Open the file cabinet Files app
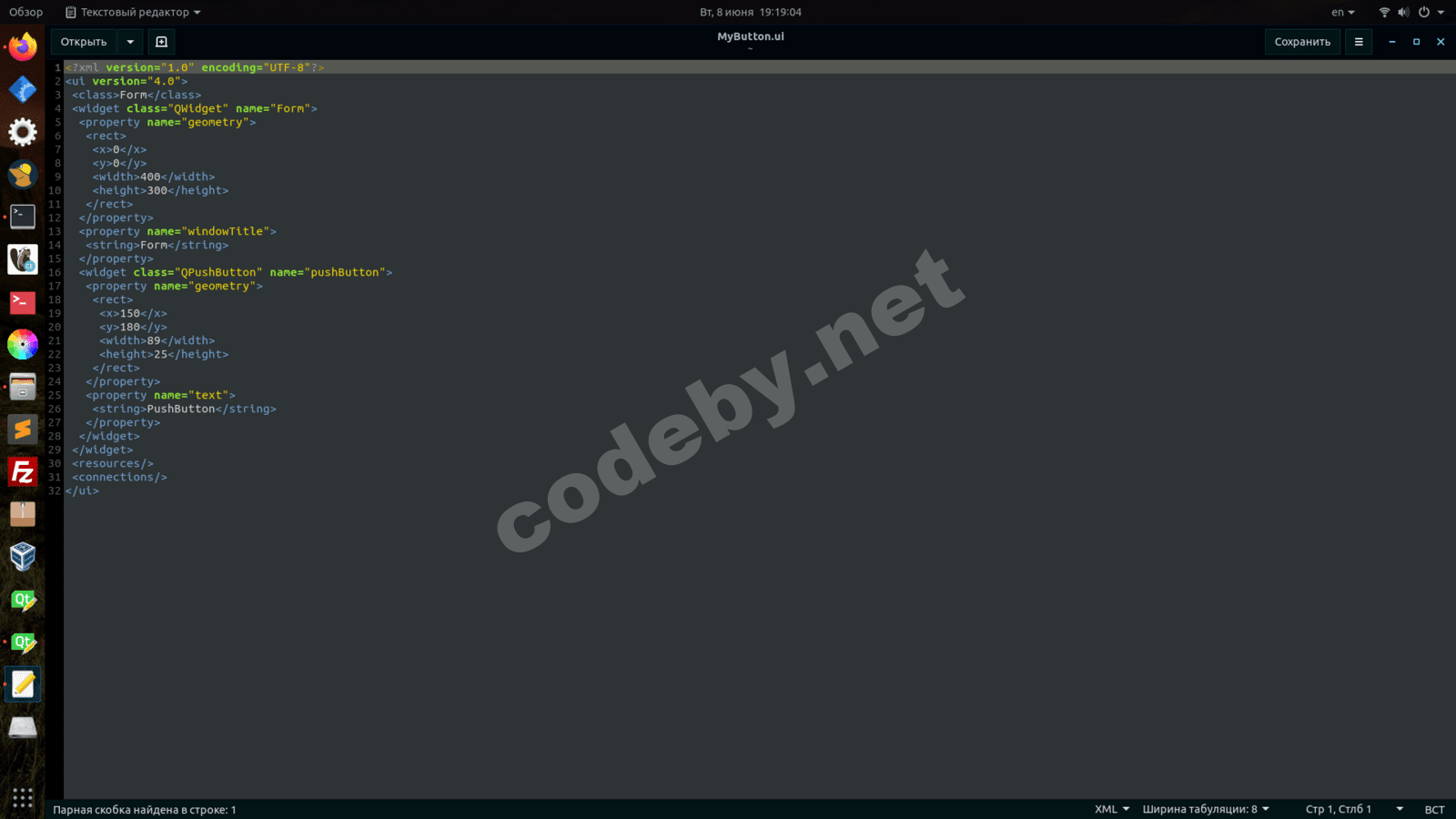Image resolution: width=1456 pixels, height=819 pixels. (x=23, y=387)
